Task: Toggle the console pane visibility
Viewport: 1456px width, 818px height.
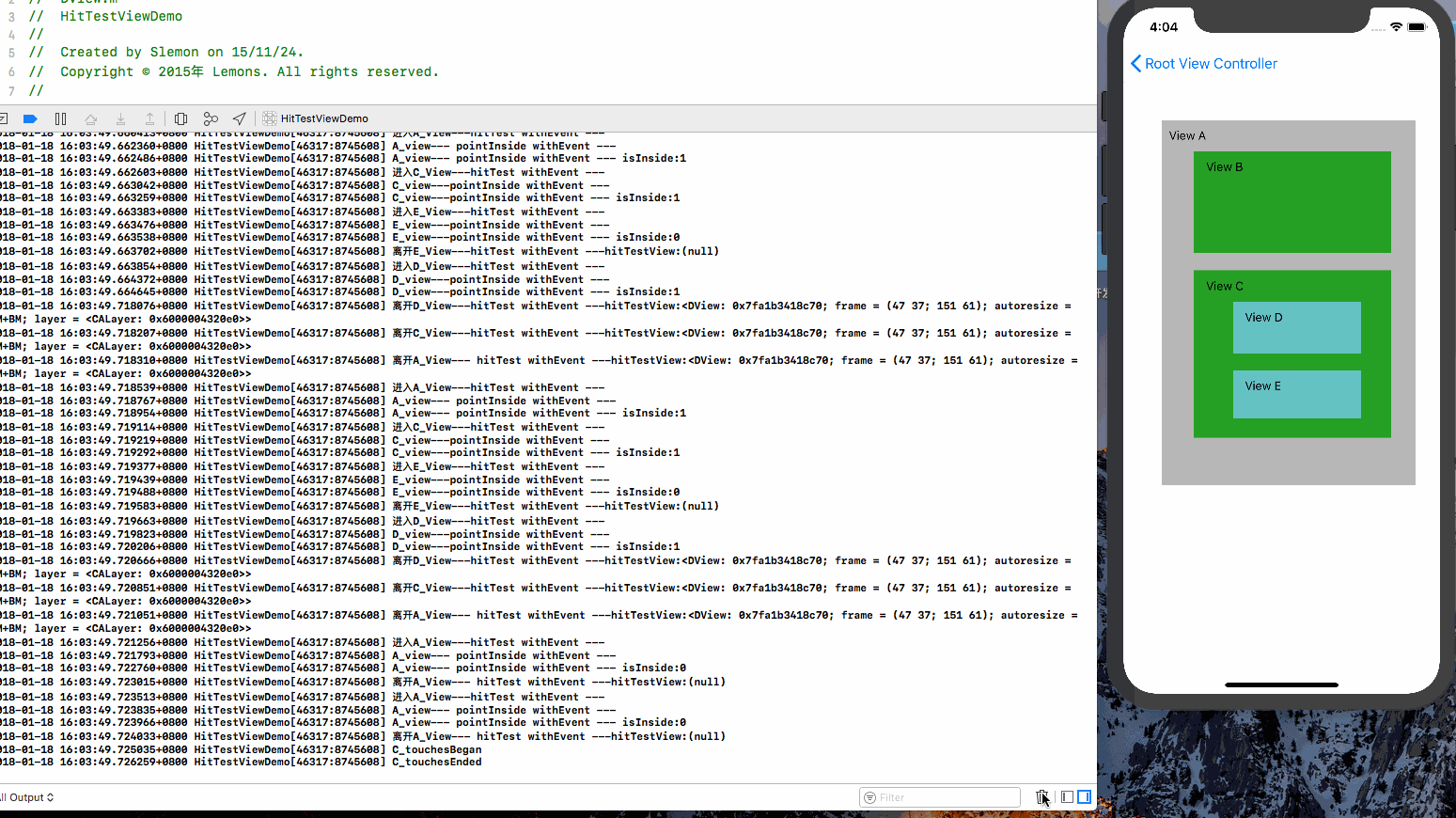Action: coord(1084,797)
